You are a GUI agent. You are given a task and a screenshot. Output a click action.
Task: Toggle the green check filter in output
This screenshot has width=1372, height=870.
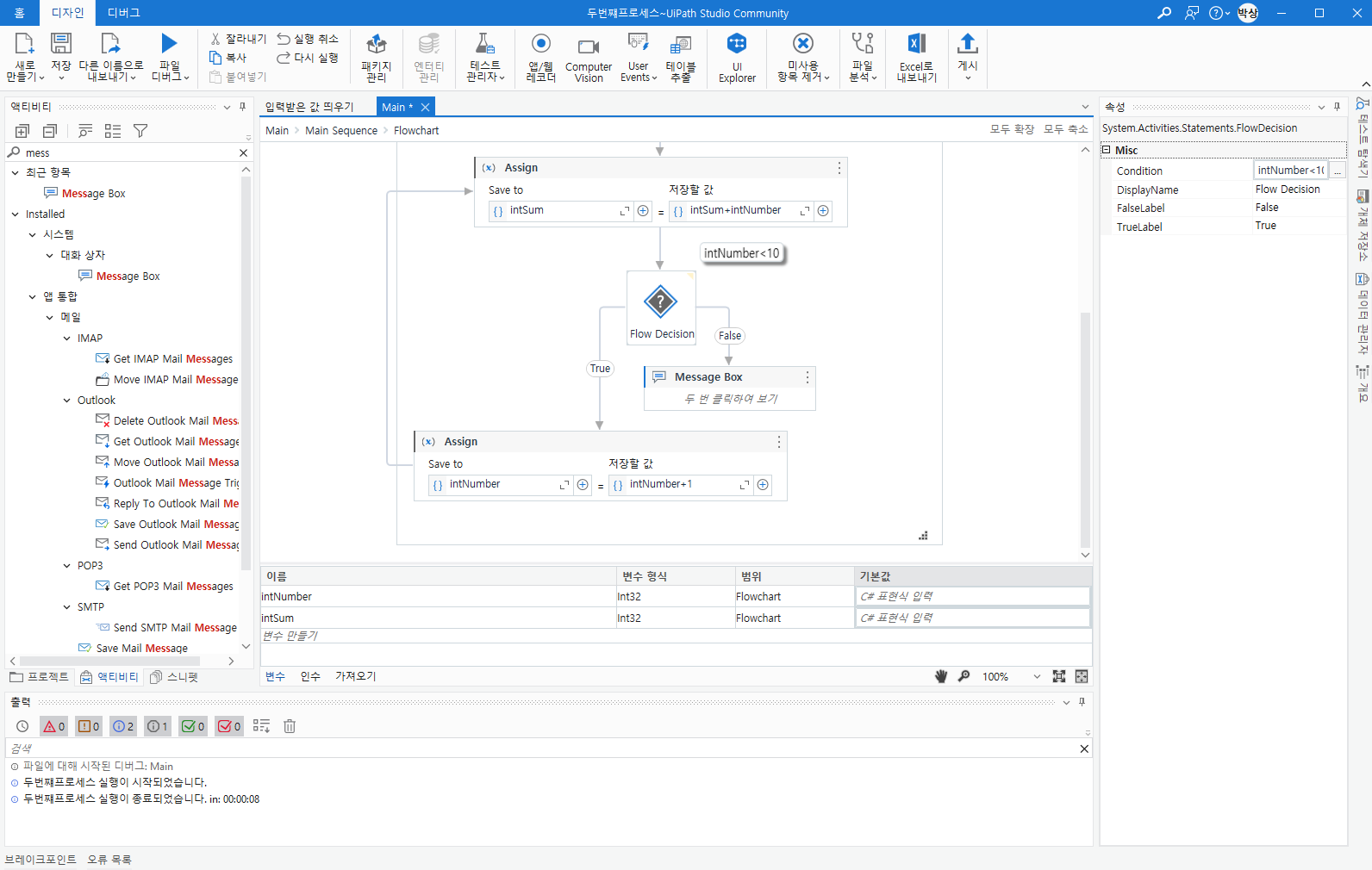[193, 726]
